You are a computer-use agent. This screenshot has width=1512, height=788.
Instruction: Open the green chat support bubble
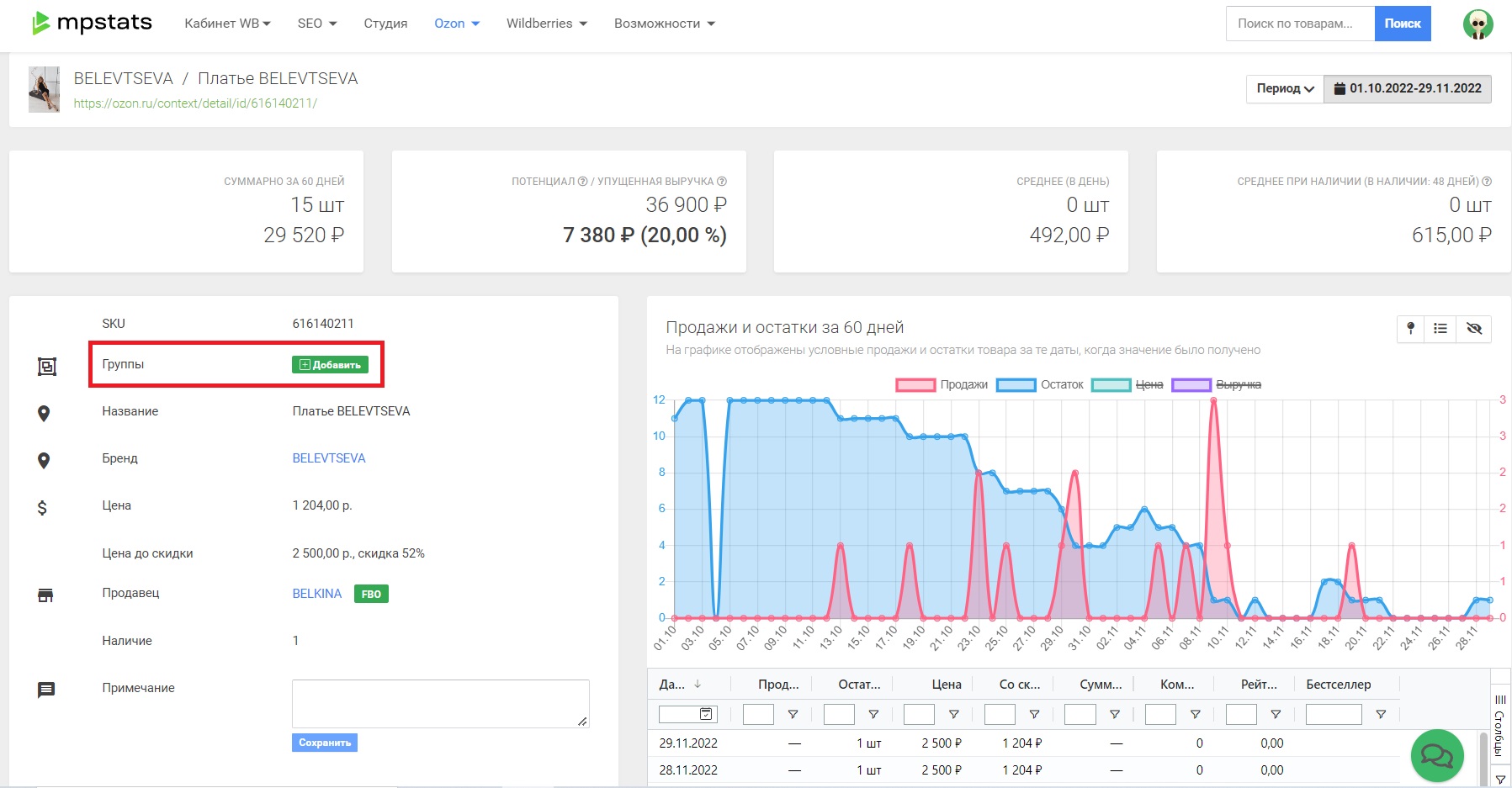(1437, 755)
